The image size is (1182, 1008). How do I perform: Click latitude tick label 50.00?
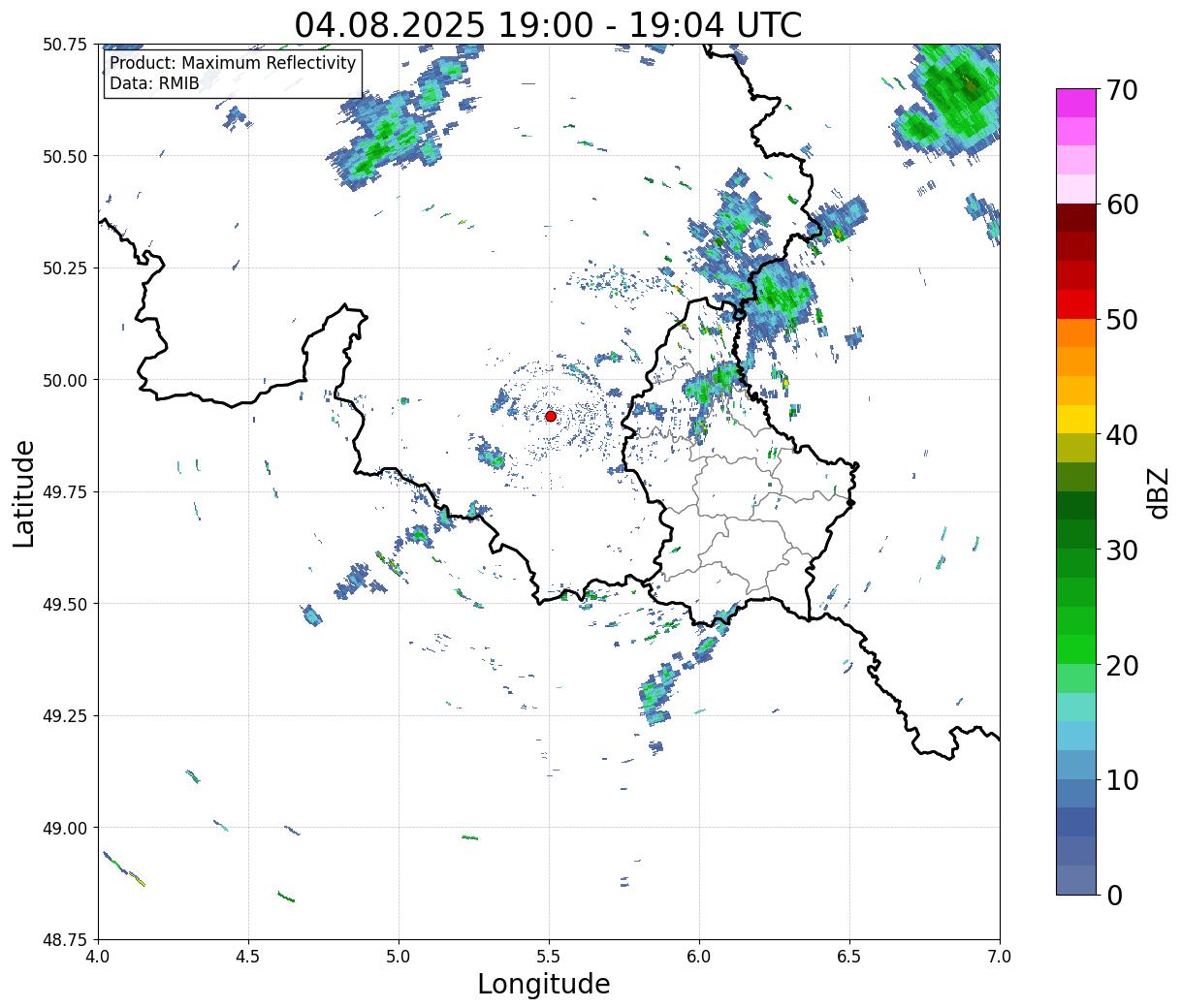(65, 380)
